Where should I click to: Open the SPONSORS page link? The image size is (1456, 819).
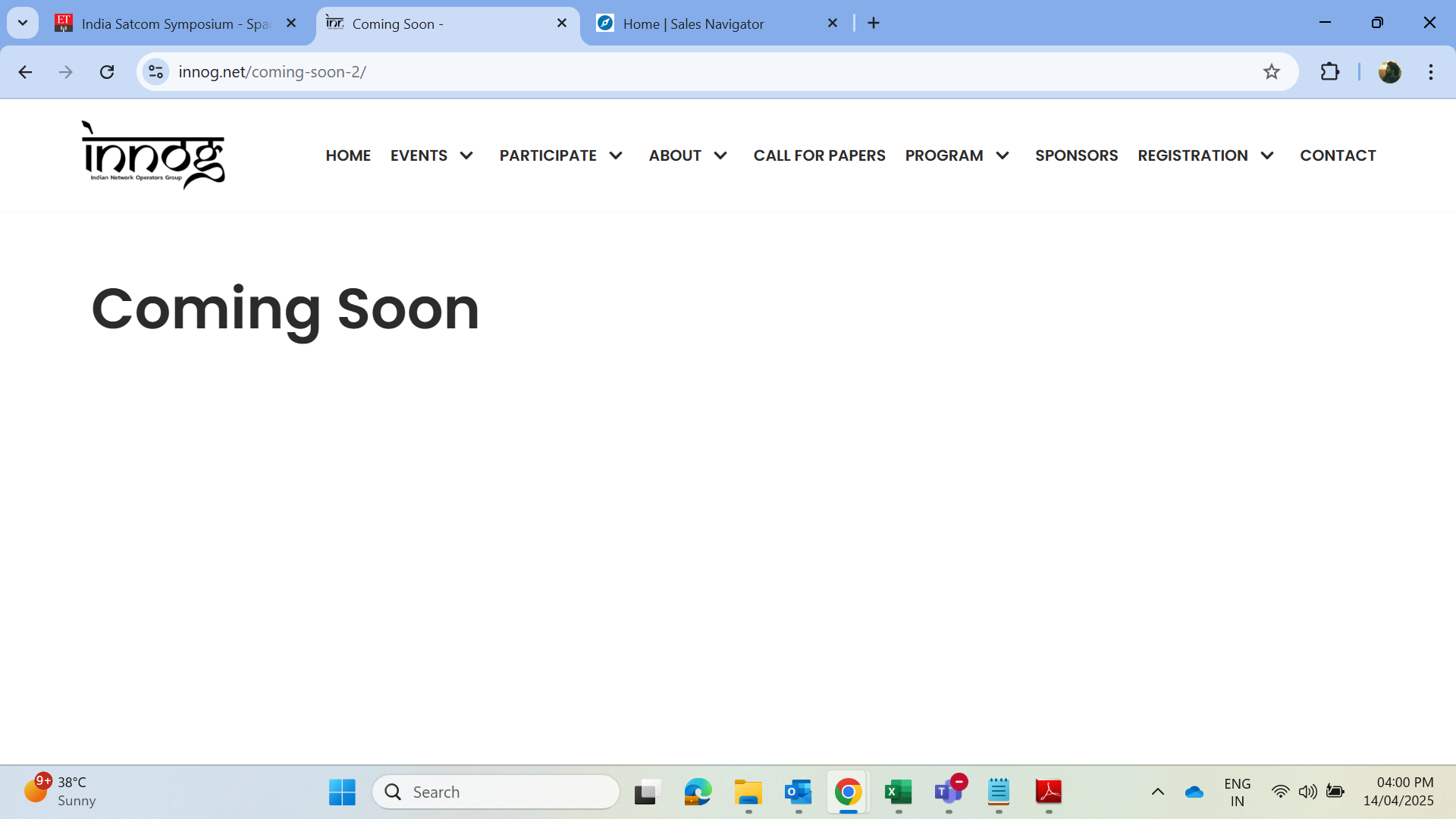[x=1076, y=155]
